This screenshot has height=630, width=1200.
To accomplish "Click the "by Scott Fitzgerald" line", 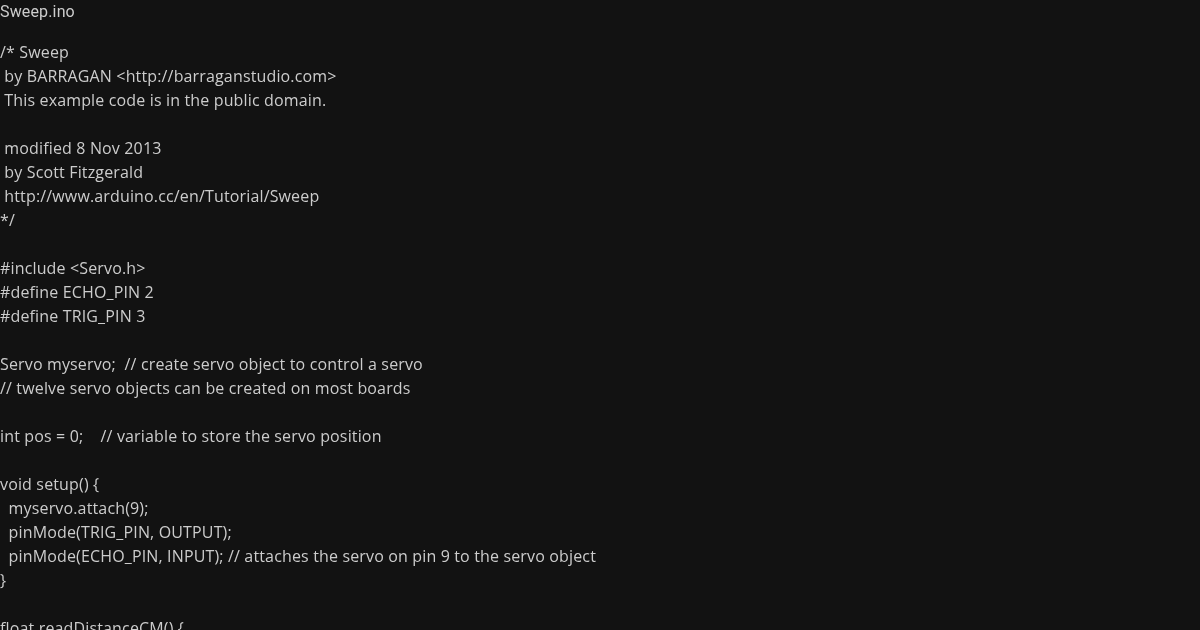I will (x=73, y=172).
